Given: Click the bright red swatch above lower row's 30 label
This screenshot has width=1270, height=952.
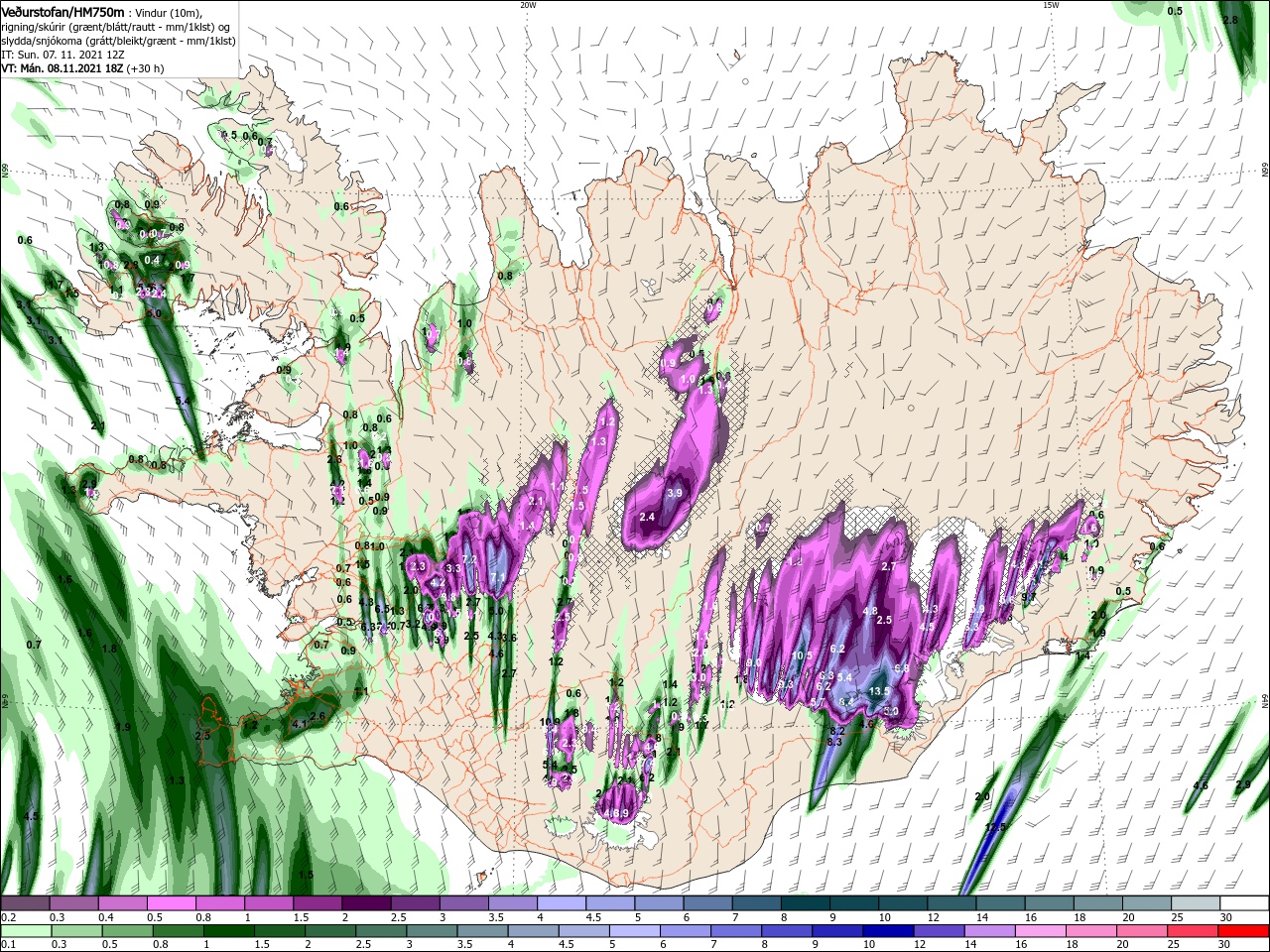Looking at the screenshot, I should click(1245, 931).
